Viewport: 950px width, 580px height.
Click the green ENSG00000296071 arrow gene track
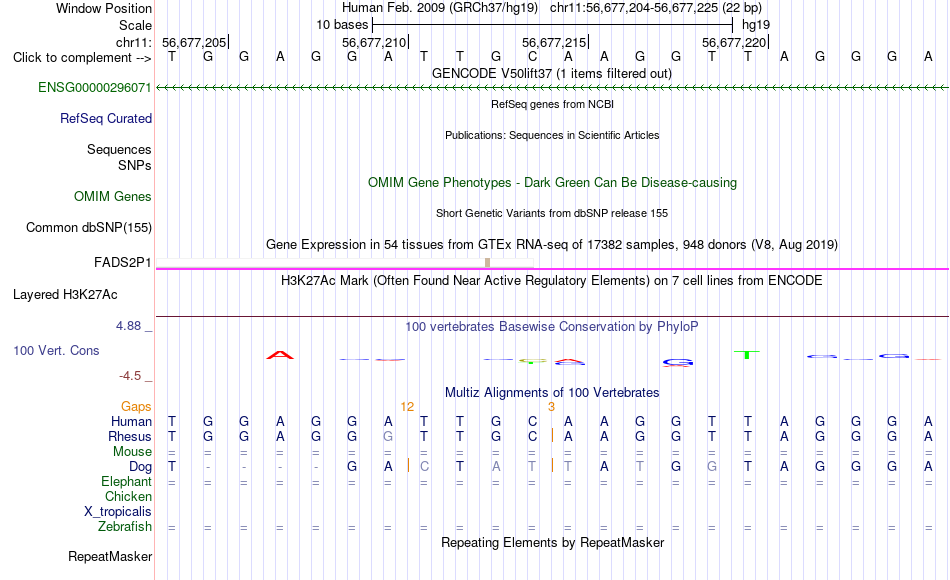(x=552, y=88)
